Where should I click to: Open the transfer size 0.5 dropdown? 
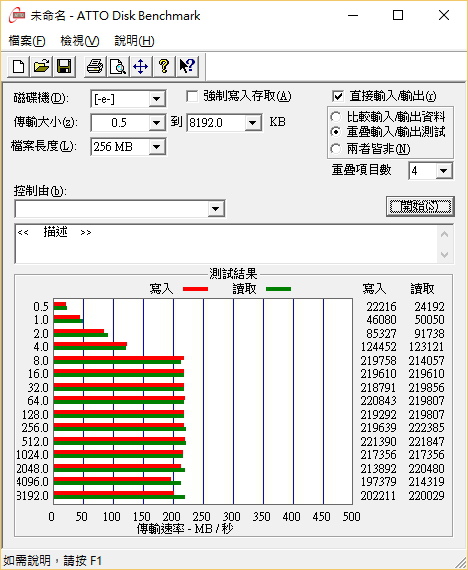157,123
